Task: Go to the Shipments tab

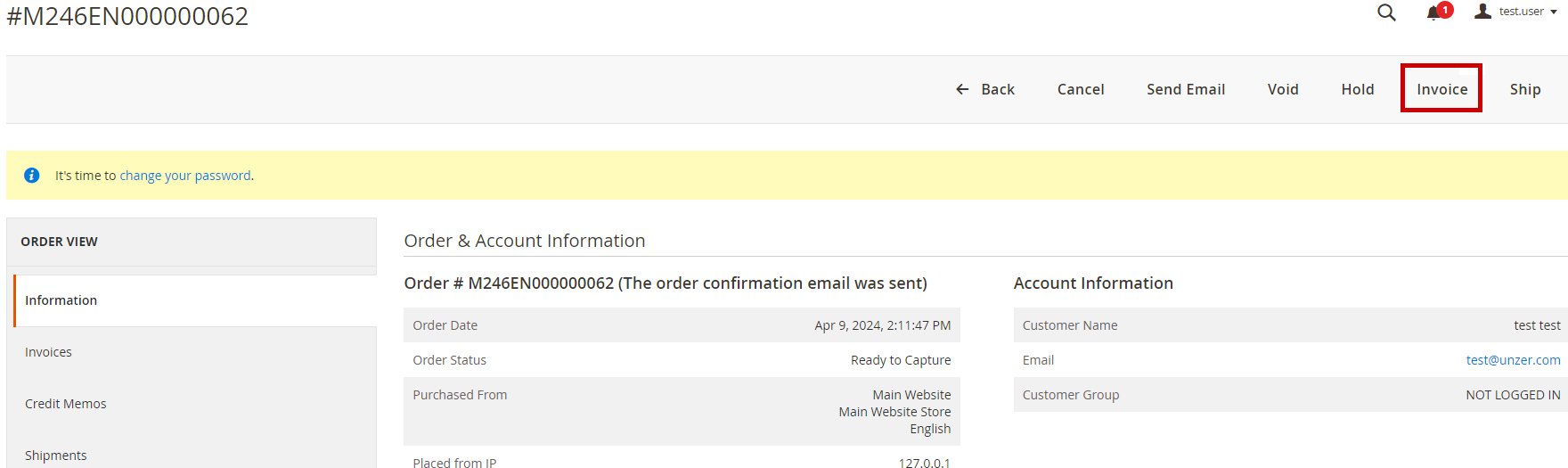Action: click(55, 456)
